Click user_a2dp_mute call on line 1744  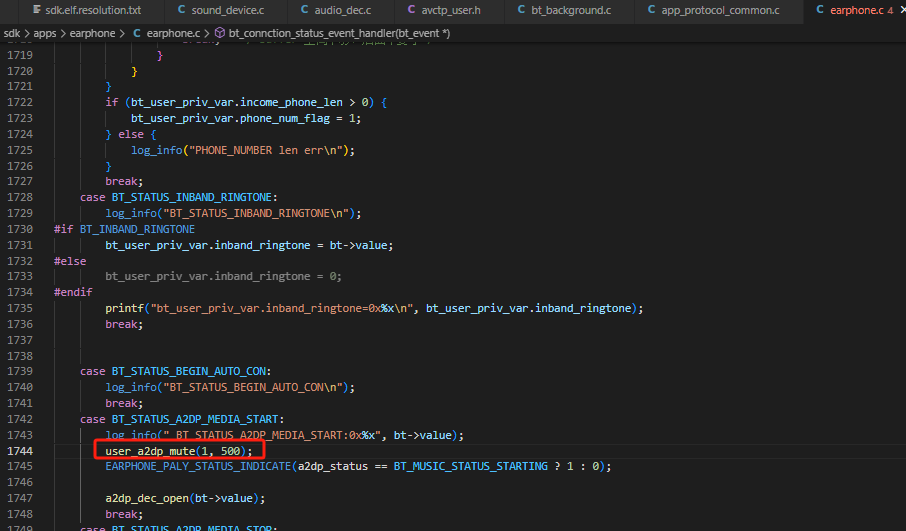[x=179, y=451]
